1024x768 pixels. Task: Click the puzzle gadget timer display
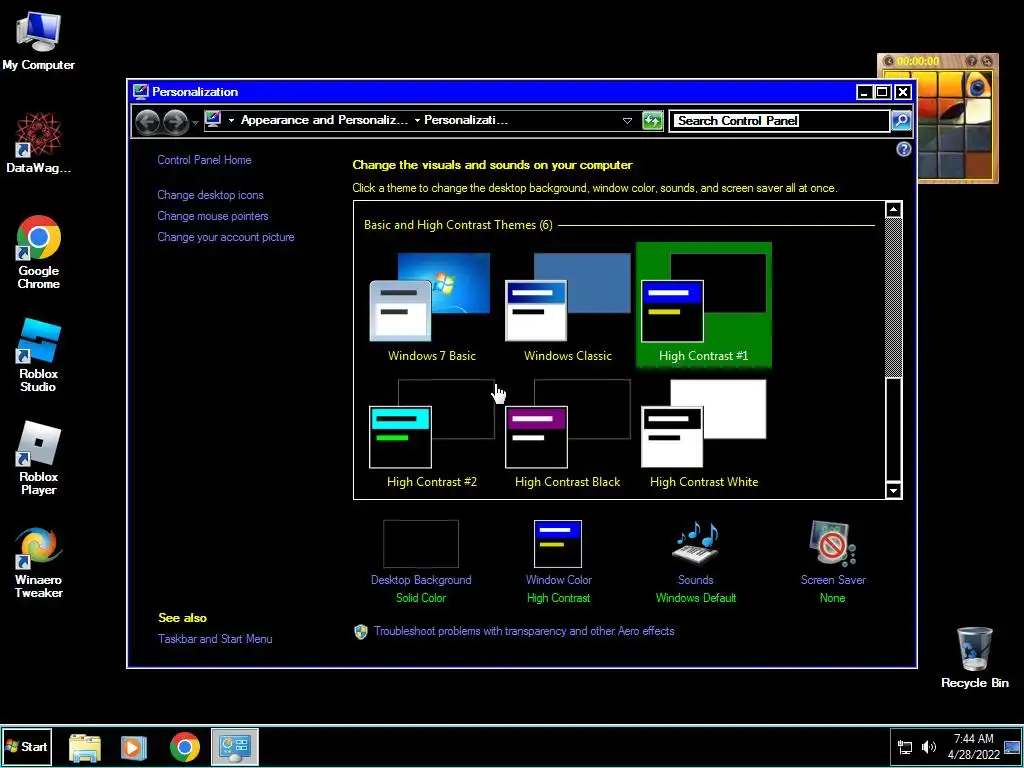(918, 61)
